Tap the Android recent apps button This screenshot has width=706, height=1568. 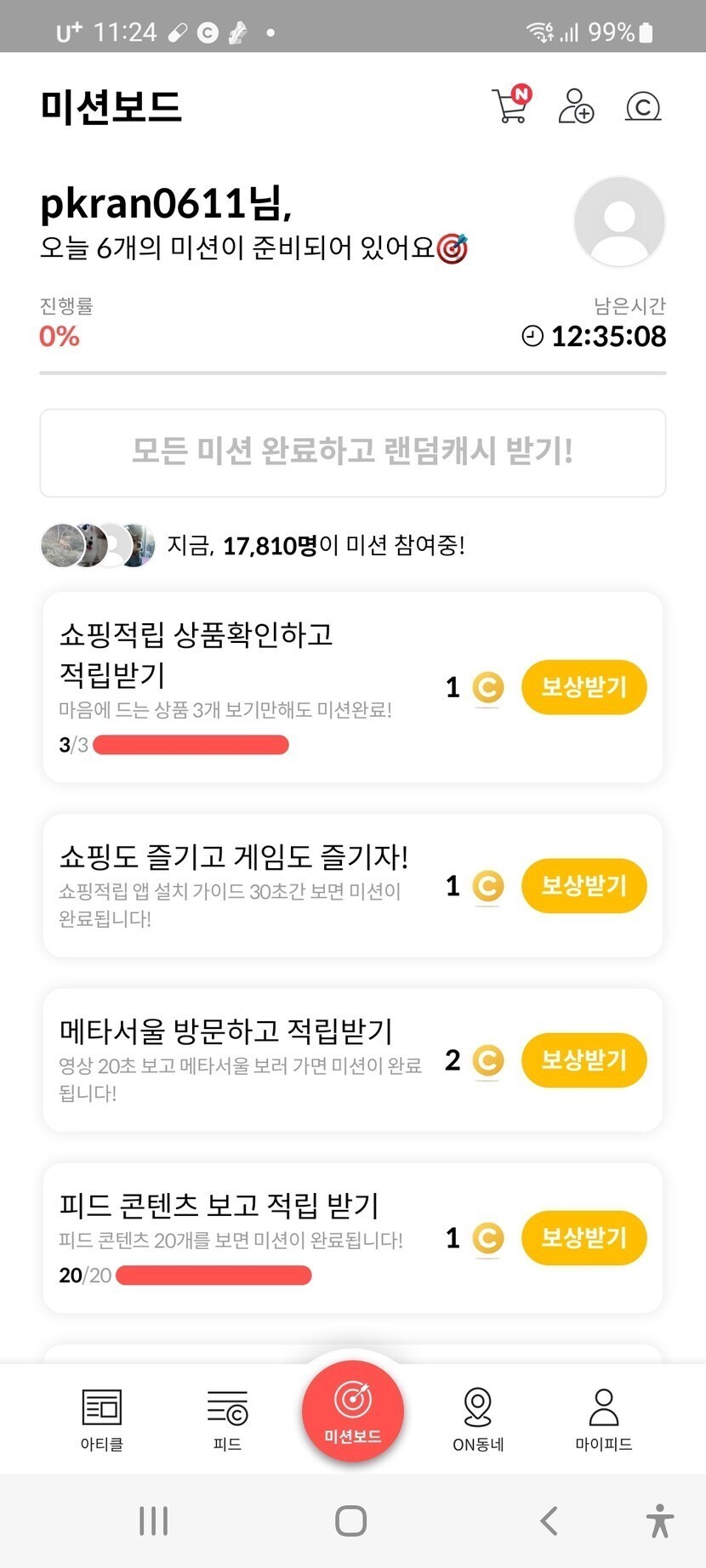(153, 1521)
